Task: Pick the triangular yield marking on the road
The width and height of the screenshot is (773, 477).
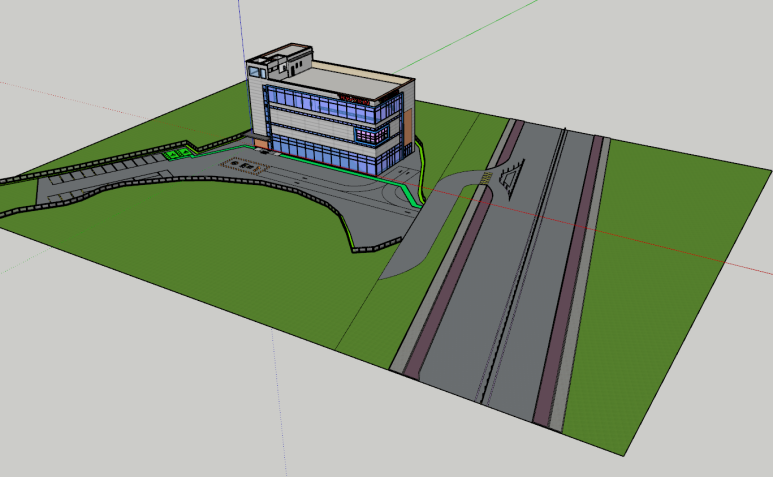Action: 511,178
